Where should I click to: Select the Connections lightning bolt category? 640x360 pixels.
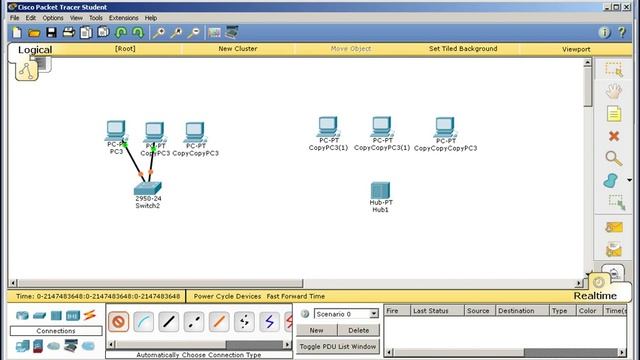89,315
